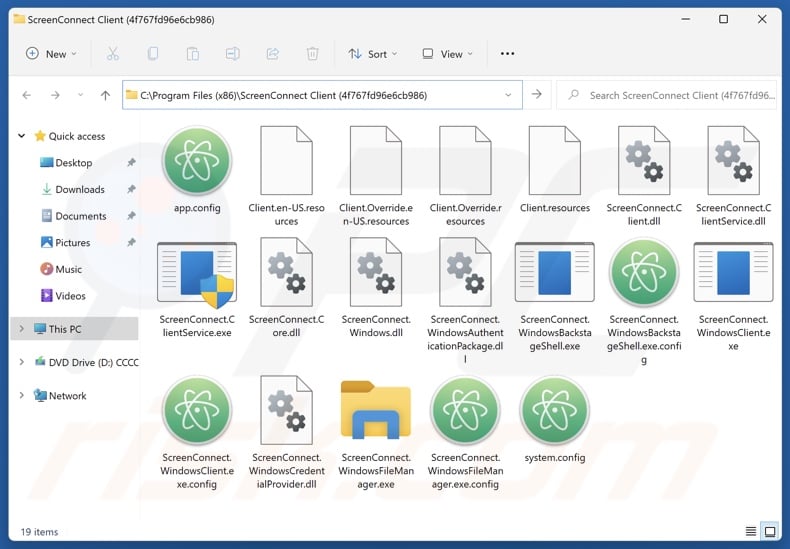Image resolution: width=790 pixels, height=549 pixels.
Task: Click the address bar path field
Action: pos(321,95)
